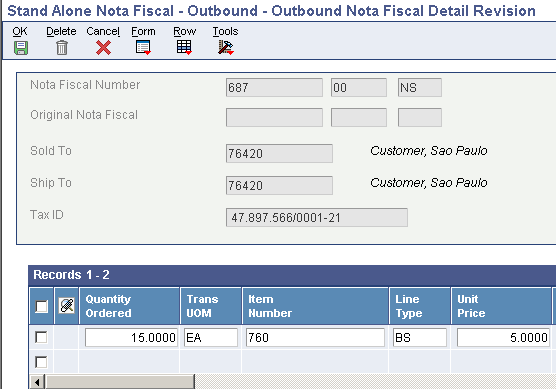Click the Cancel text label
Viewport: 556px width, 389px height.
[103, 32]
